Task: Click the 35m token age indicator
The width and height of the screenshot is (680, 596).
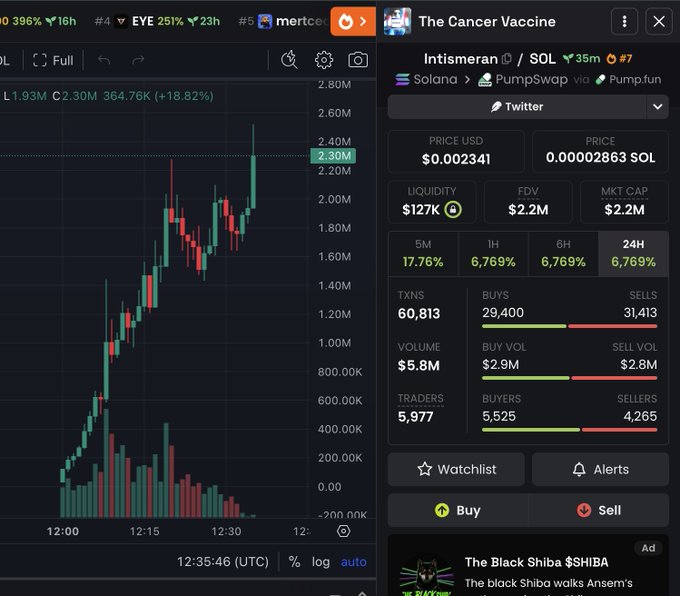Action: 582,59
